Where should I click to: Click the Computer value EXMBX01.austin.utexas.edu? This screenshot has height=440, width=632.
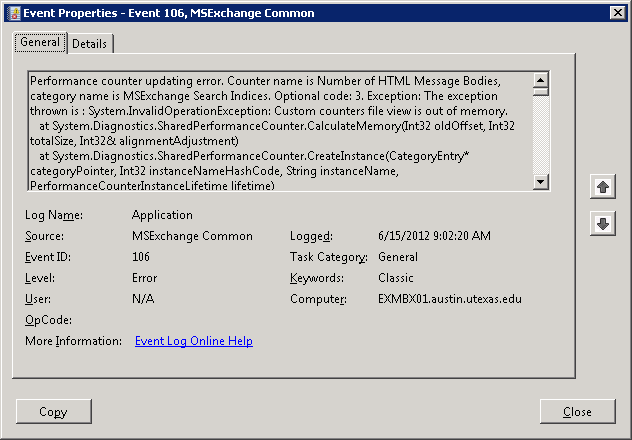tap(449, 300)
